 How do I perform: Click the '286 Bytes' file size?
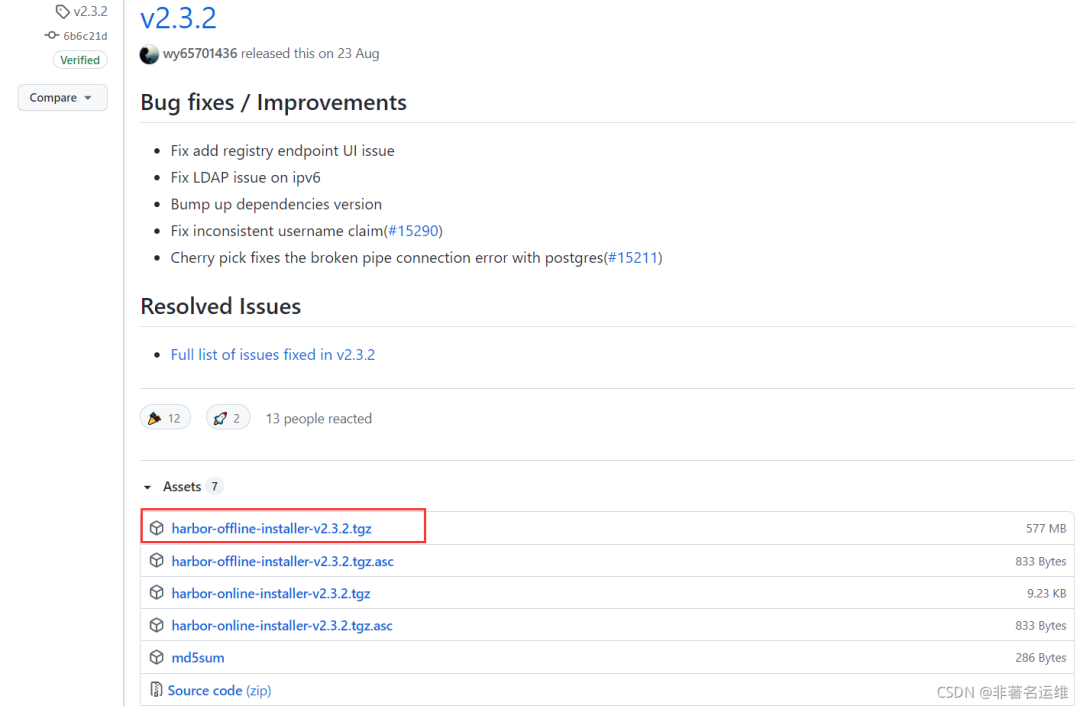tap(1040, 658)
